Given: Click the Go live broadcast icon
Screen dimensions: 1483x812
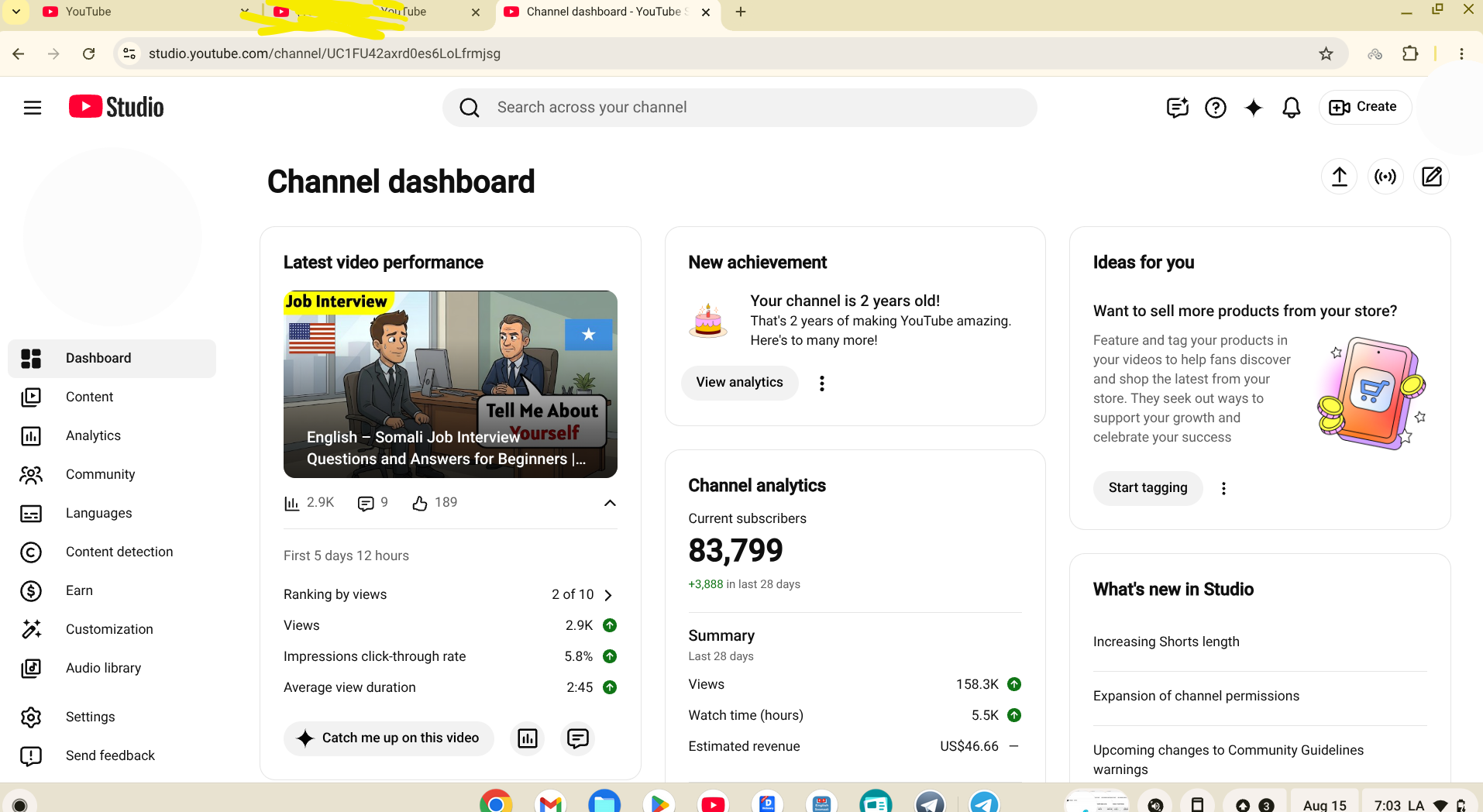Looking at the screenshot, I should point(1385,177).
